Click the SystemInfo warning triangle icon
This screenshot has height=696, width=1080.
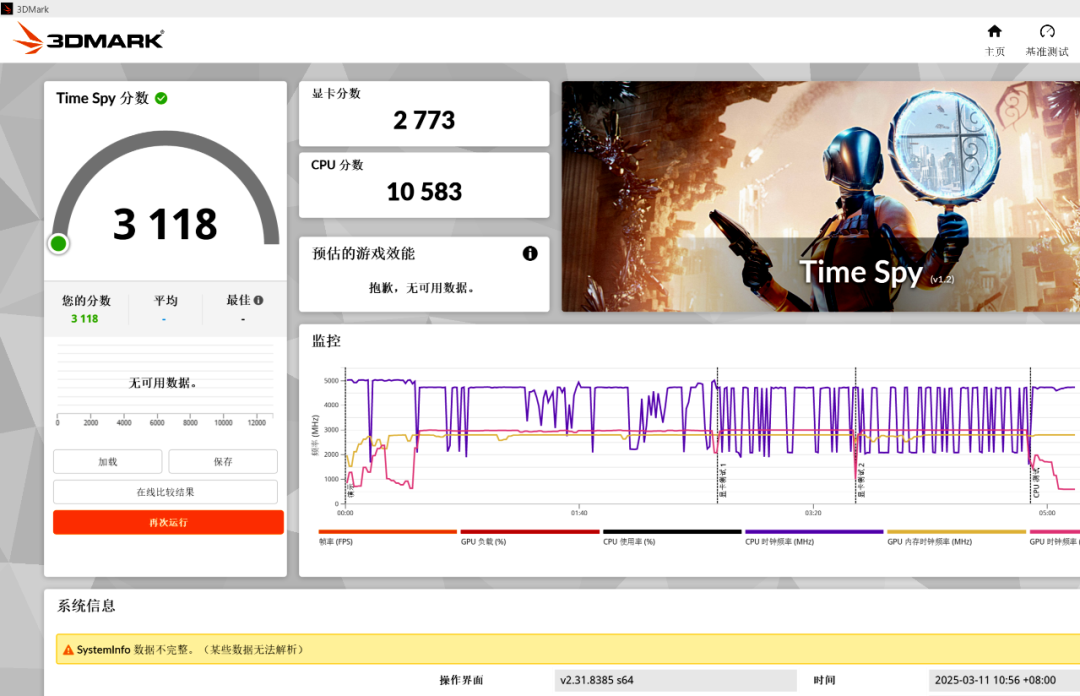(x=68, y=650)
